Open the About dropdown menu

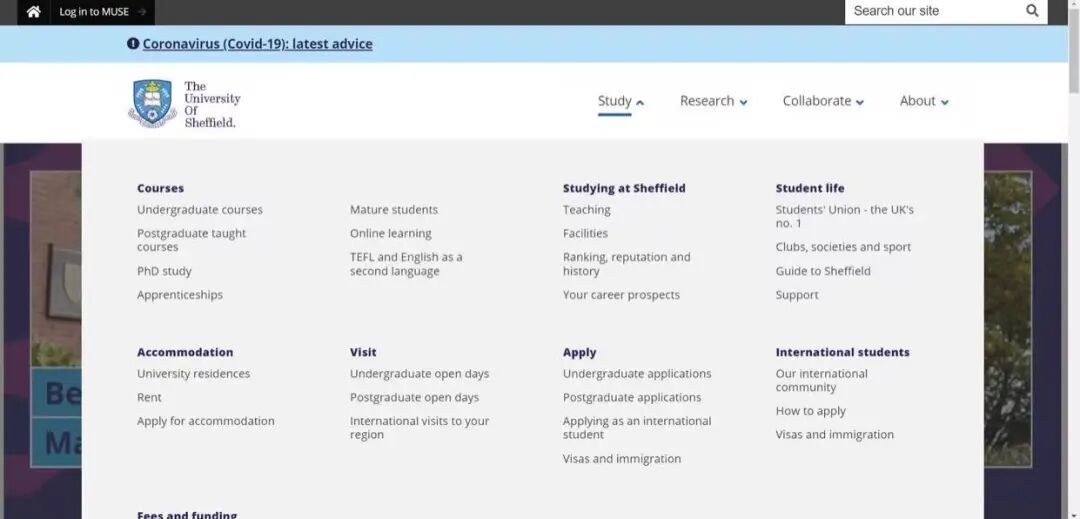pyautogui.click(x=923, y=101)
